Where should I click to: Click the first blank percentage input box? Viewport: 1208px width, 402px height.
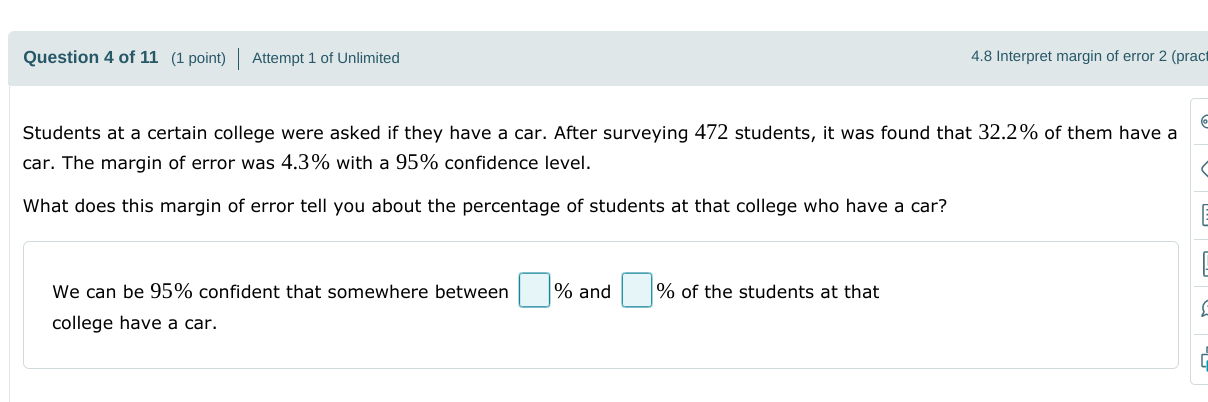[534, 291]
